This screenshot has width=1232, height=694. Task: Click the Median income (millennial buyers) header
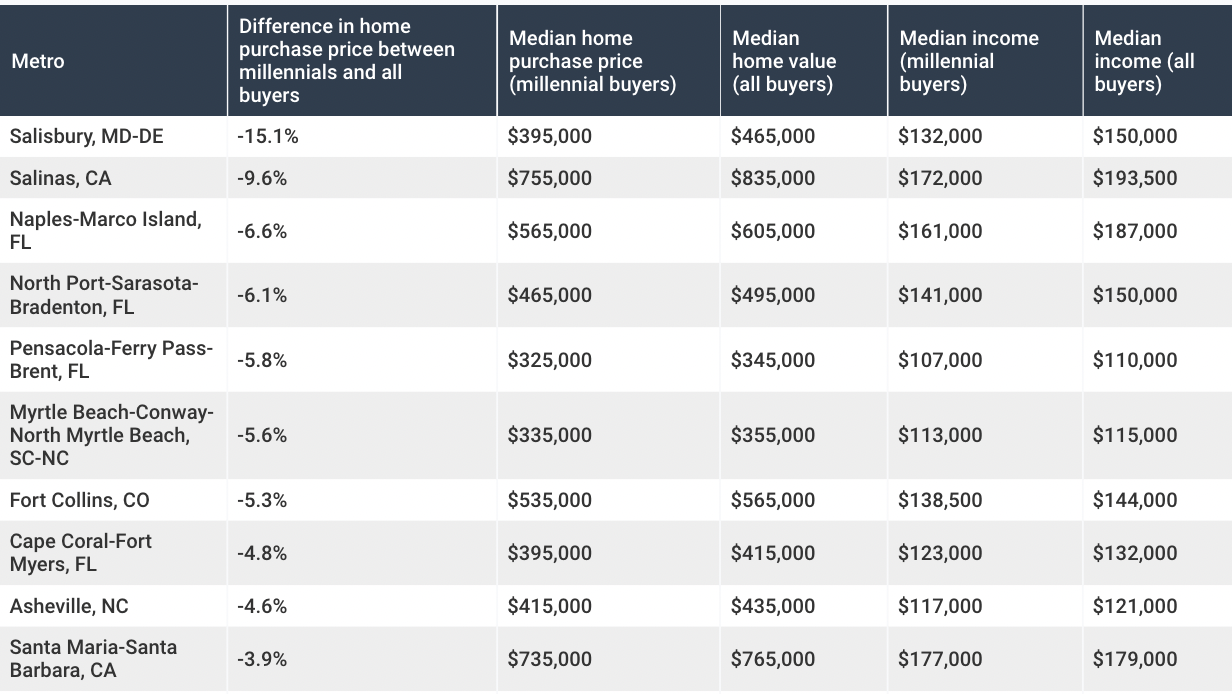click(968, 61)
